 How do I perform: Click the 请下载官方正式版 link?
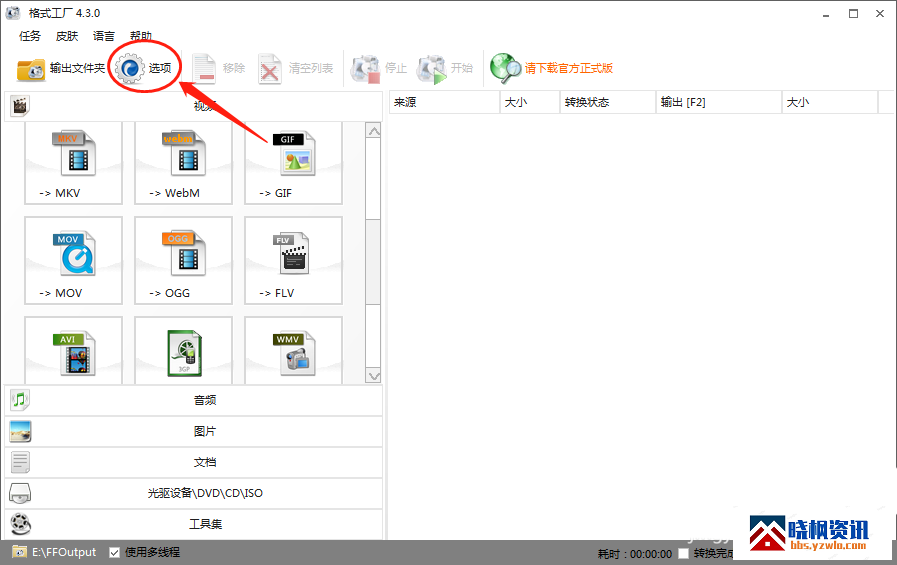(x=569, y=68)
